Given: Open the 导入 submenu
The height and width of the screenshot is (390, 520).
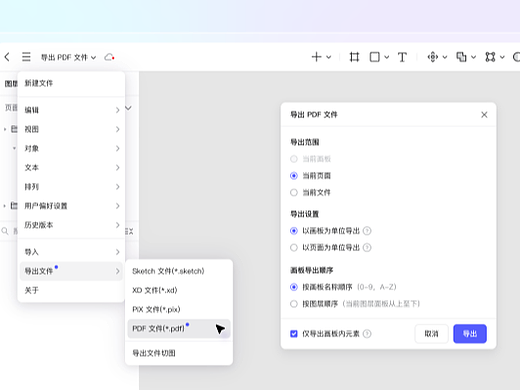Looking at the screenshot, I should point(71,252).
